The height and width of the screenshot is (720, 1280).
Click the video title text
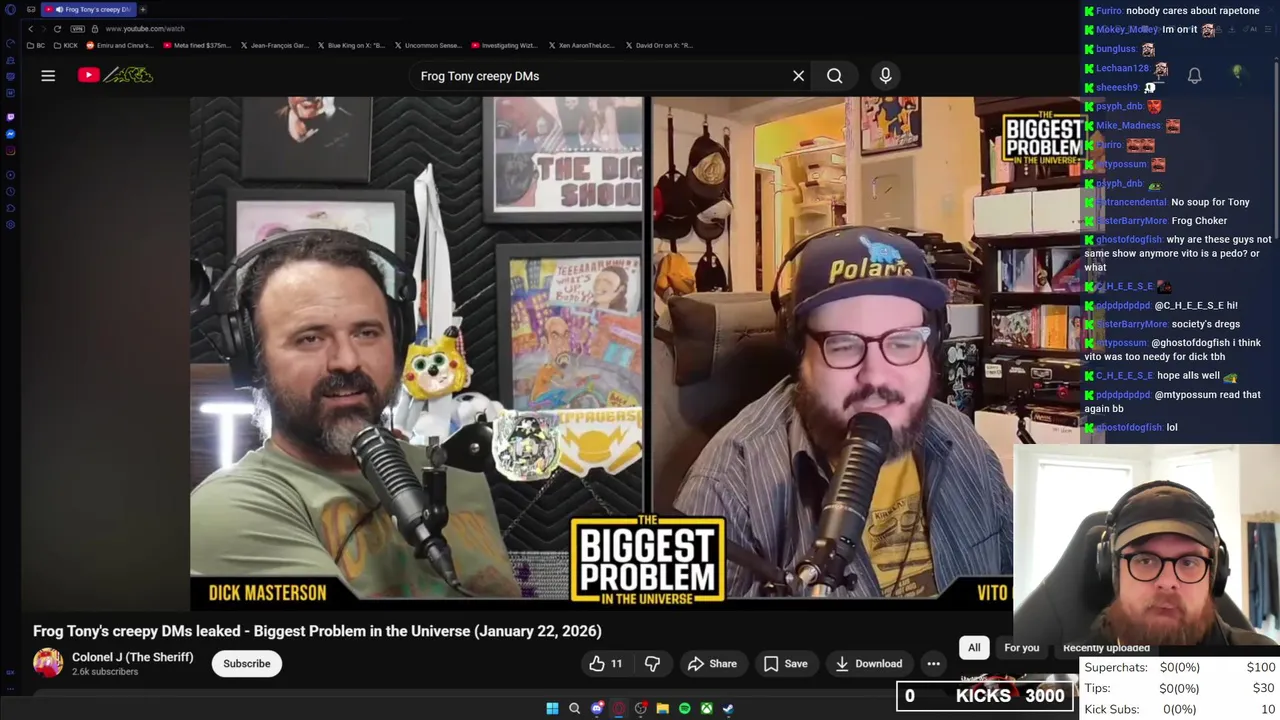point(317,631)
